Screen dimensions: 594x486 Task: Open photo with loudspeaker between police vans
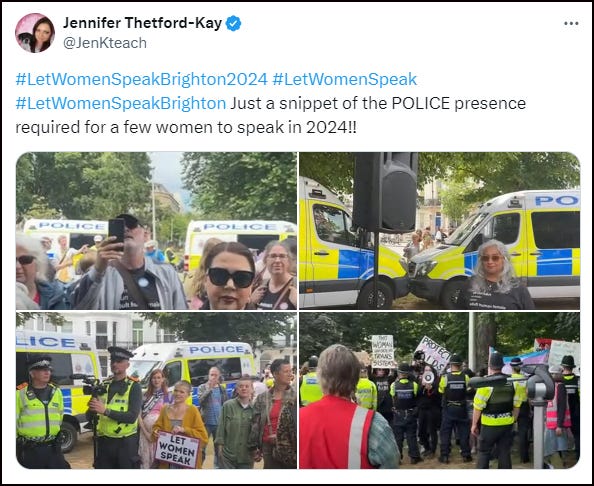[x=439, y=231]
